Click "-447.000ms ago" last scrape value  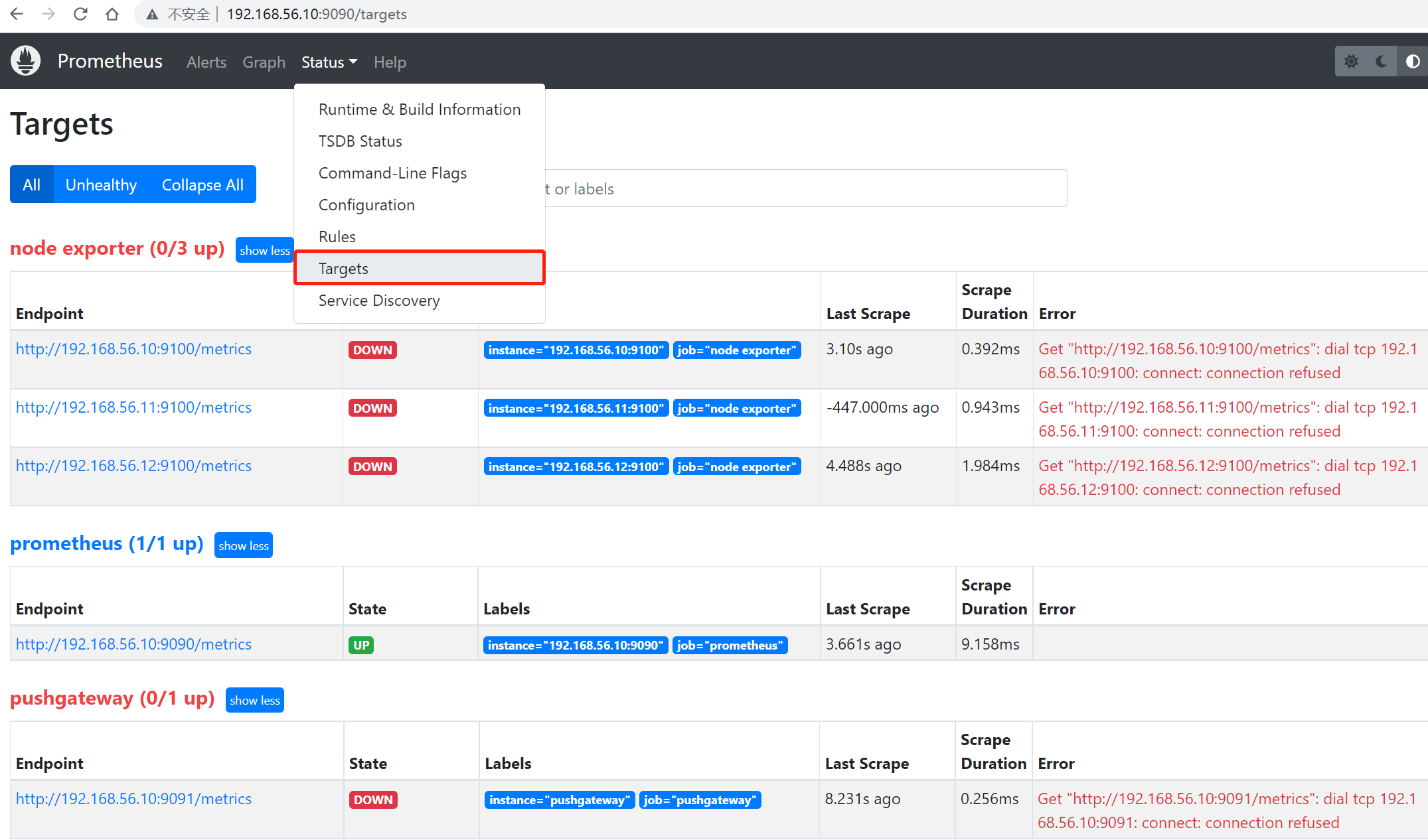[882, 407]
